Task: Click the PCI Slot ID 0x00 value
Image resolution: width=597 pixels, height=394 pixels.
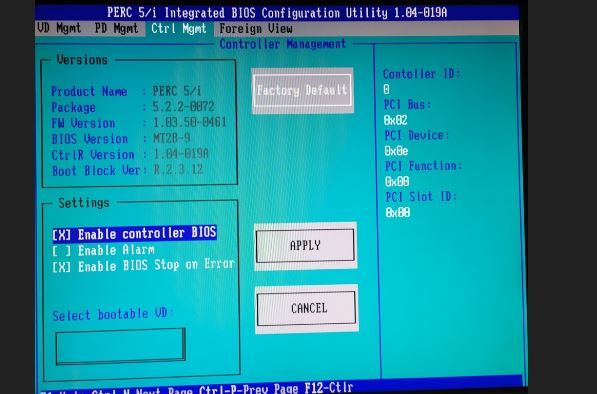Action: click(398, 212)
